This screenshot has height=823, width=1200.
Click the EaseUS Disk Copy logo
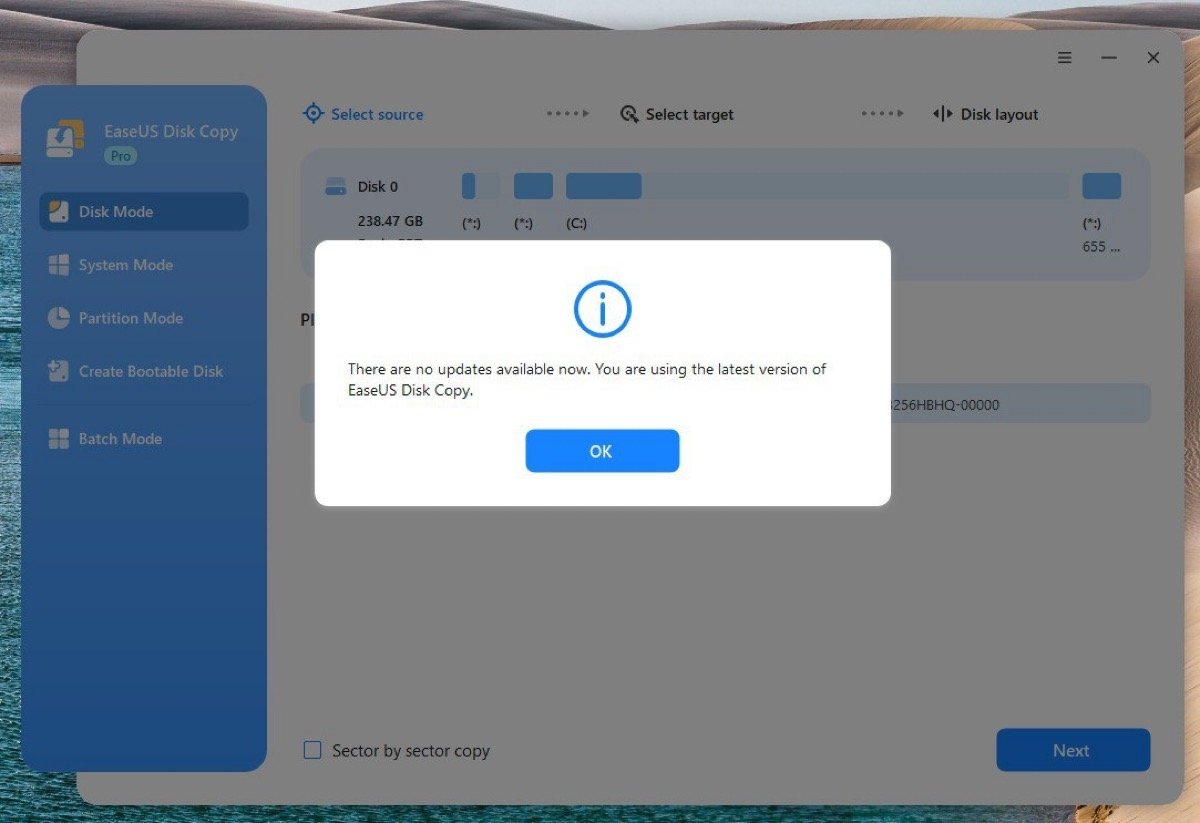[67, 140]
